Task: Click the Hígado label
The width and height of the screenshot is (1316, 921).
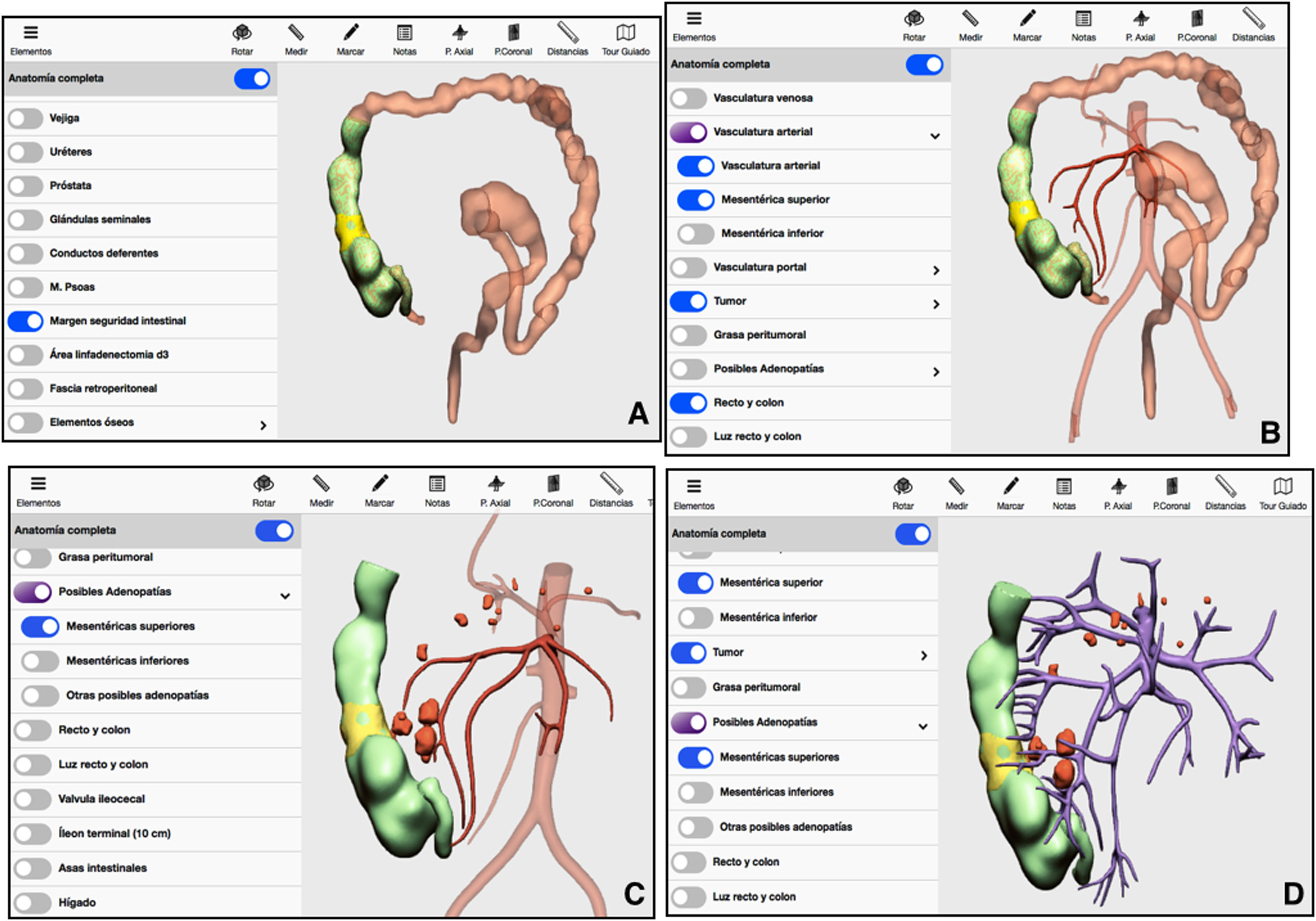Action: [77, 902]
